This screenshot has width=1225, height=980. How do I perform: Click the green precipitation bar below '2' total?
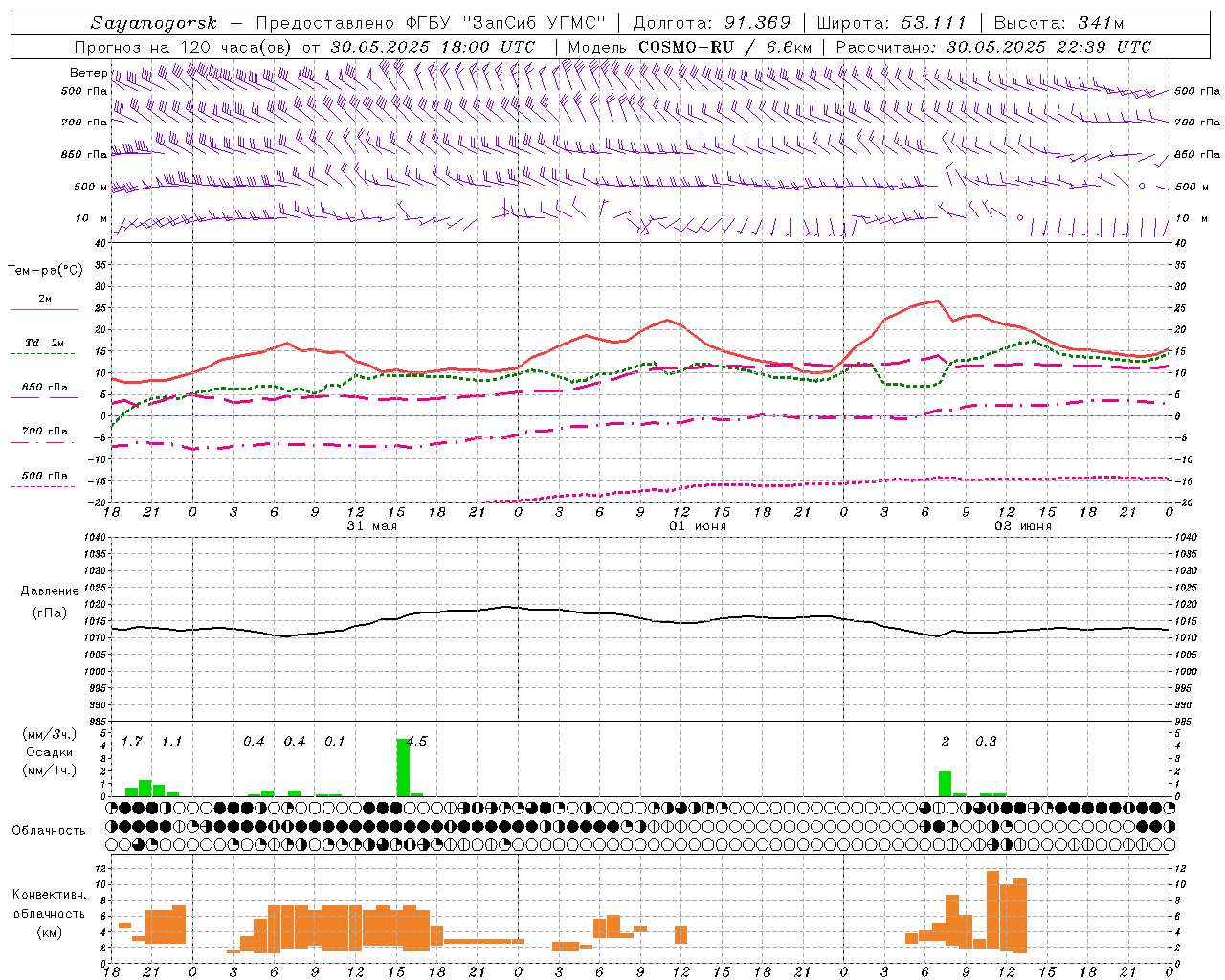tap(945, 783)
